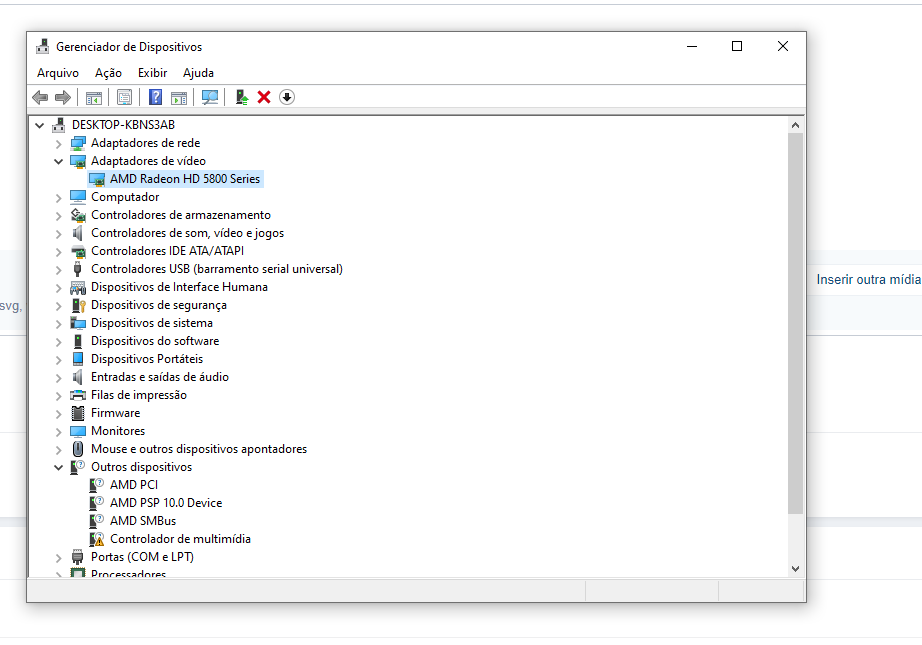Expand Portas (COM e LPT)
The width and height of the screenshot is (922, 645).
pos(58,557)
